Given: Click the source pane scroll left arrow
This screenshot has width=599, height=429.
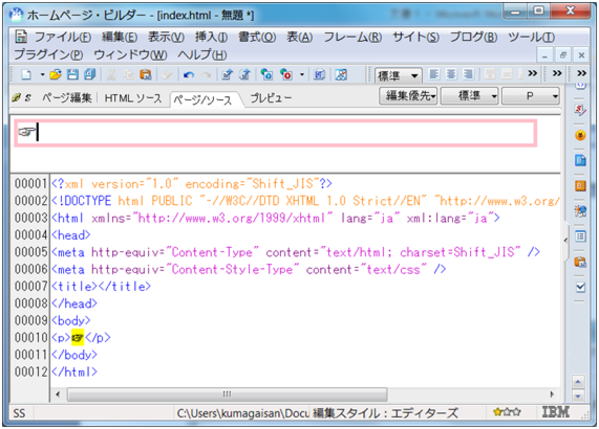Looking at the screenshot, I should click(58, 394).
